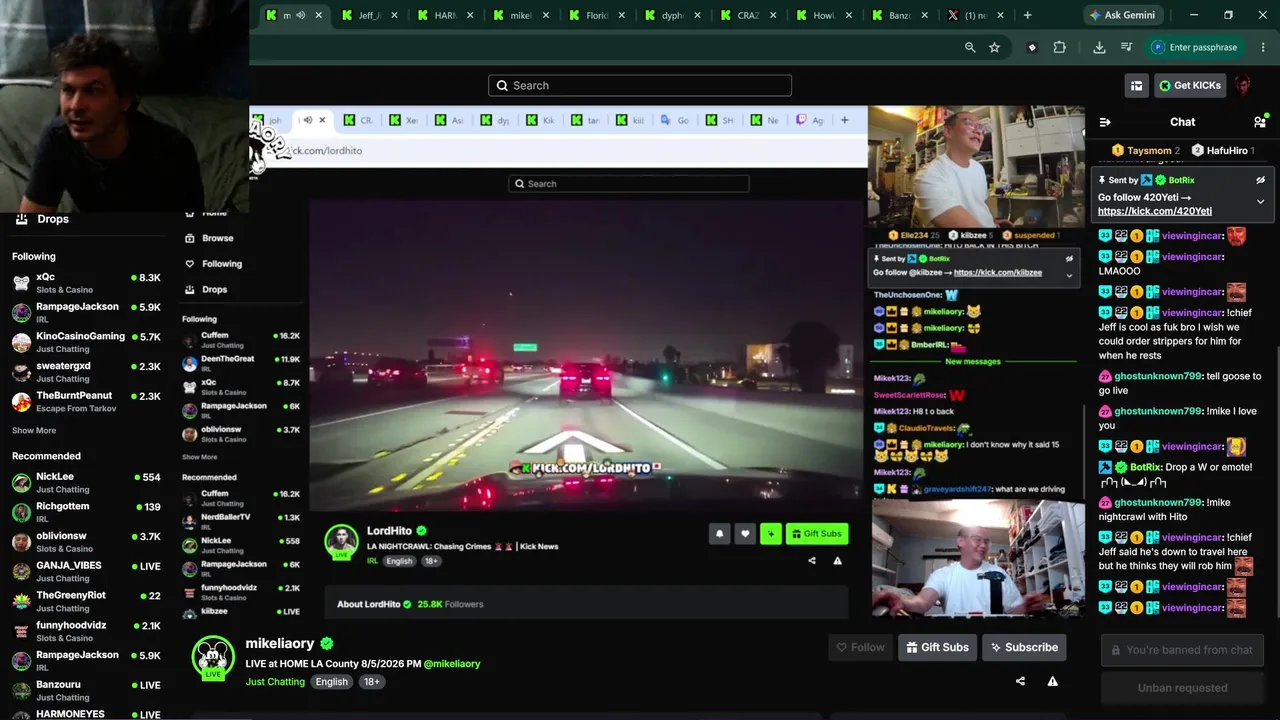Close the mikel browser tab
Screen dimensions: 1280x720
click(546, 15)
